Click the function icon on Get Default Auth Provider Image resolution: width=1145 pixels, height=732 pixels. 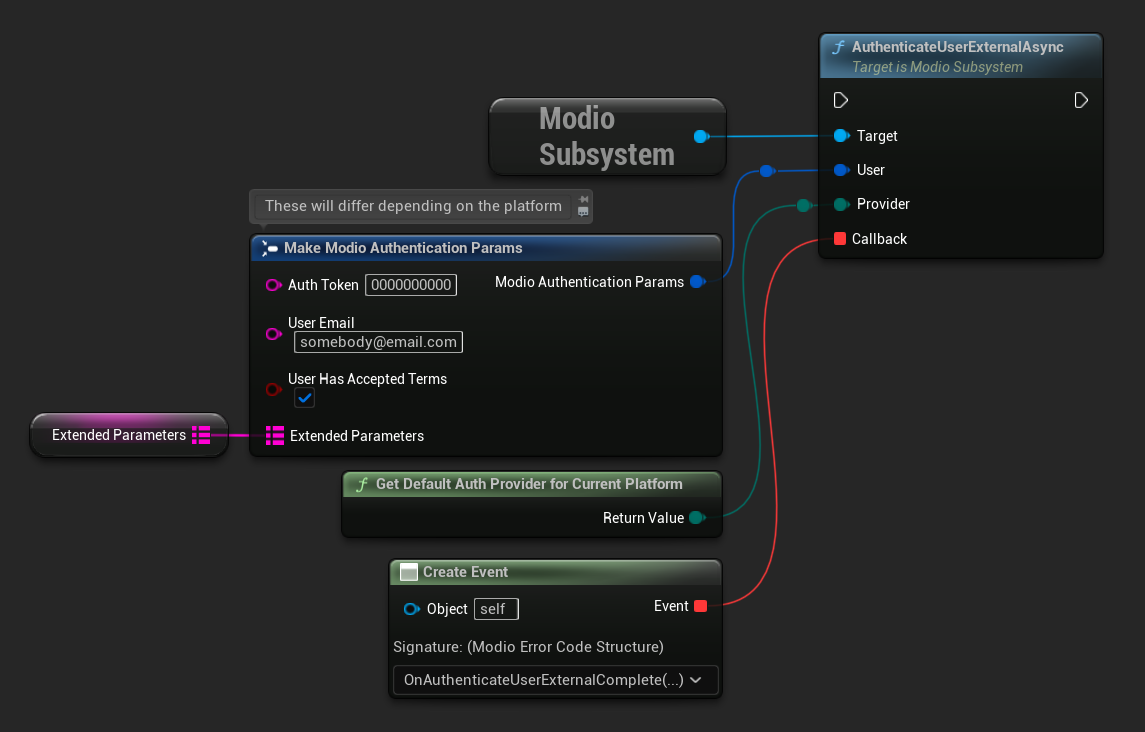[x=362, y=484]
